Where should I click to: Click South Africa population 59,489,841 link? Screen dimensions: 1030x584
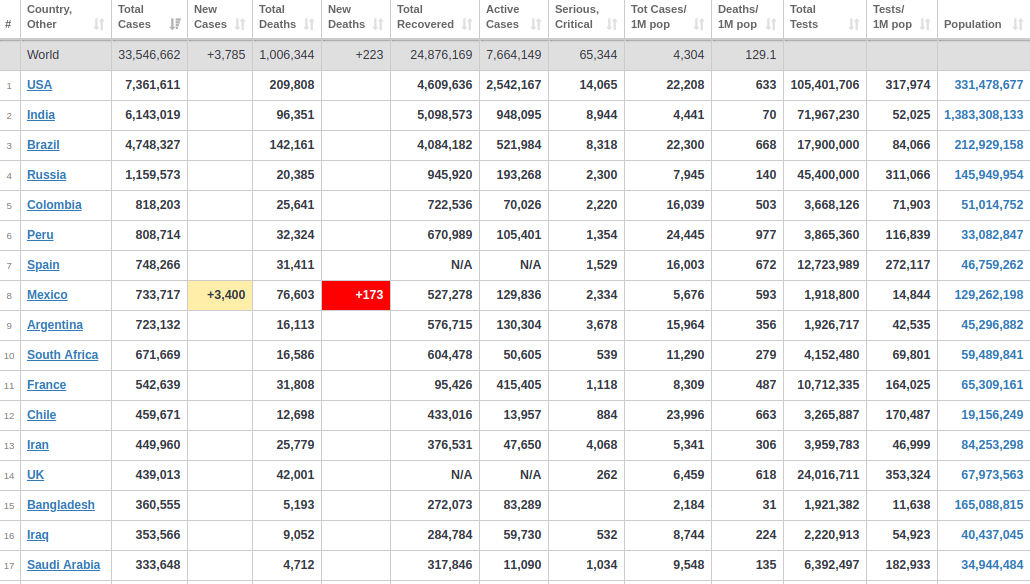992,355
